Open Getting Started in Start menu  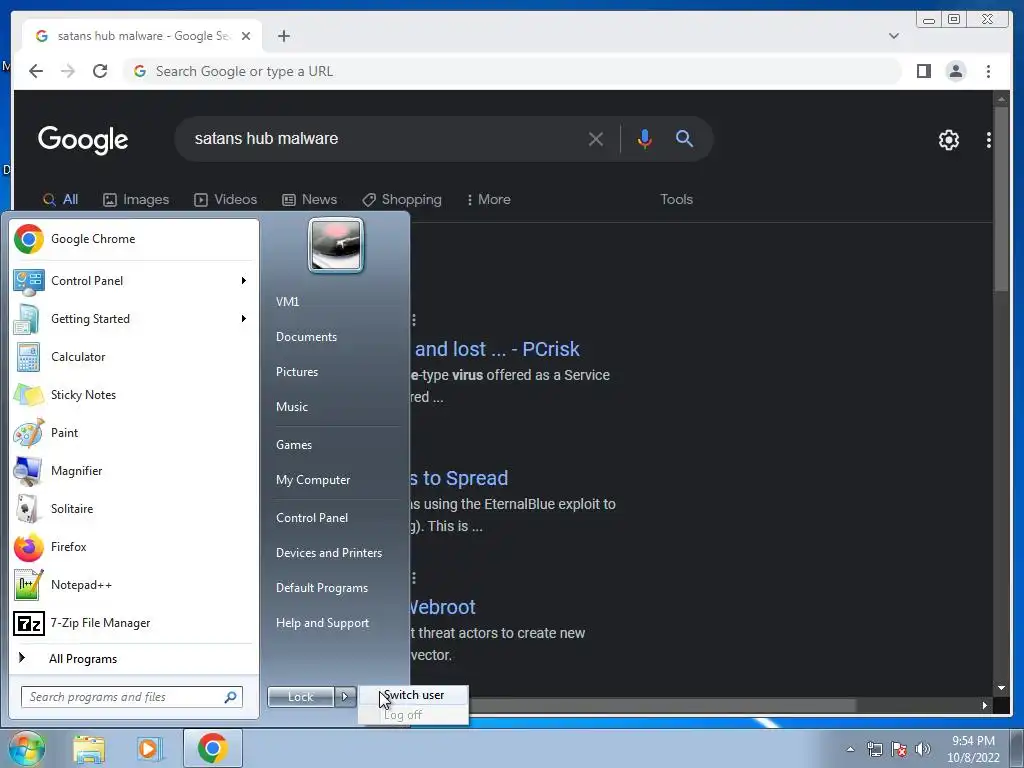click(x=134, y=319)
